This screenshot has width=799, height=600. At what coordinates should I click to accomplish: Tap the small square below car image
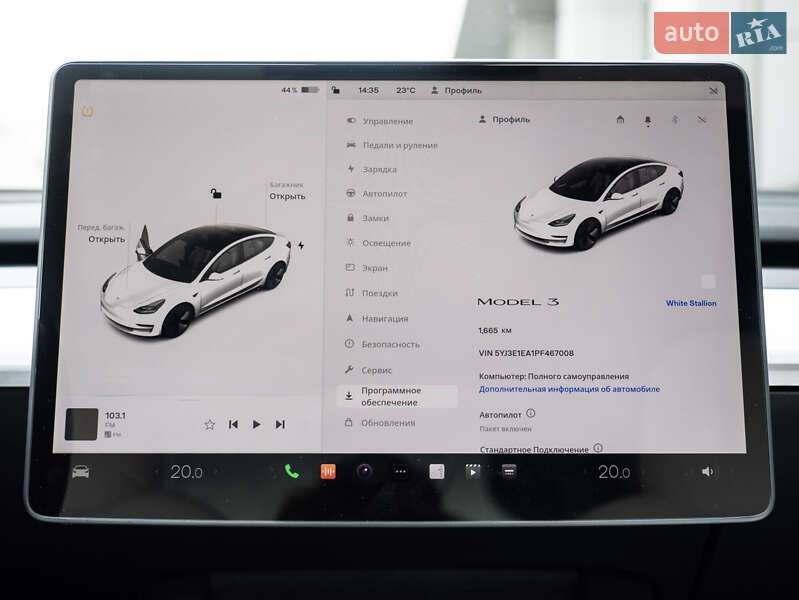coord(708,281)
